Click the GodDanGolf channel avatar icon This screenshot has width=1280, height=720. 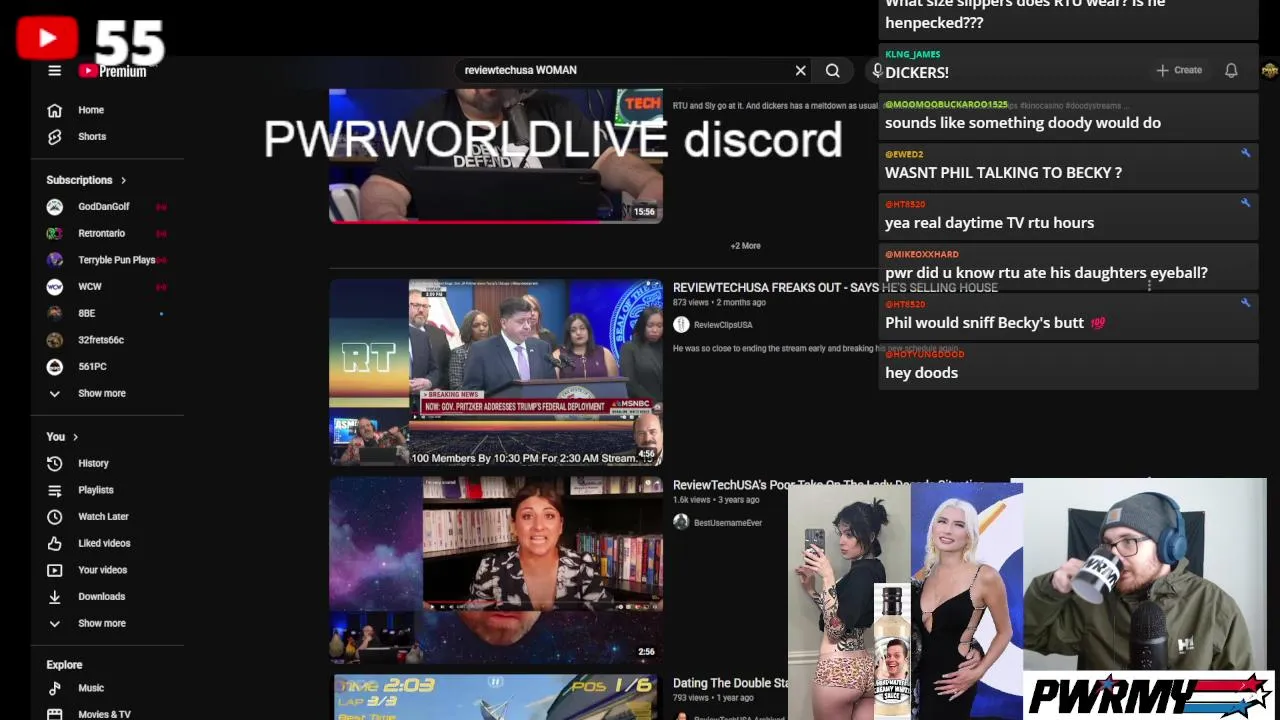click(x=55, y=206)
